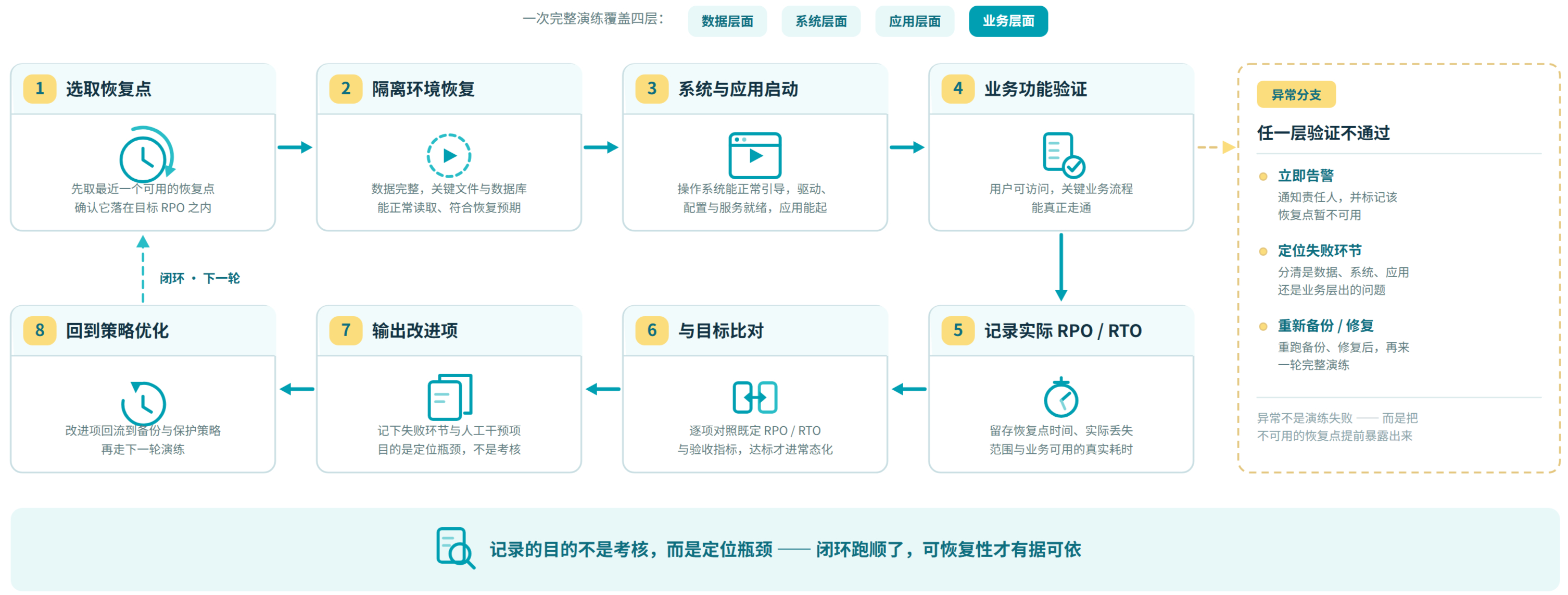The image size is (1568, 595).
Task: Click the stacked documents icon in 输出改进项 card
Action: point(450,397)
